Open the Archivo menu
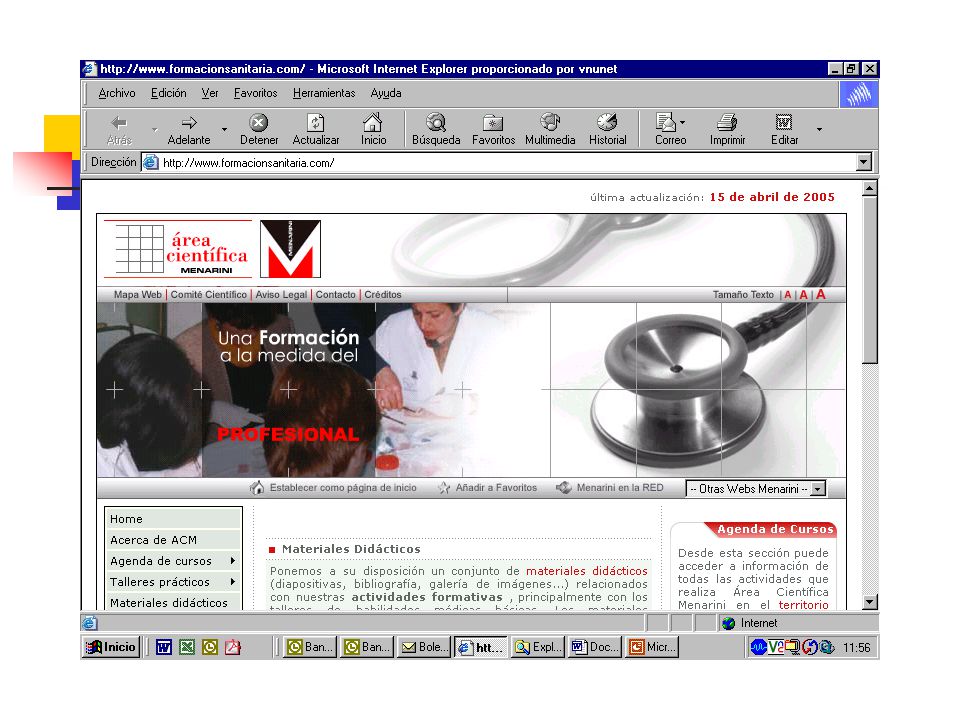960x720 pixels. [117, 93]
